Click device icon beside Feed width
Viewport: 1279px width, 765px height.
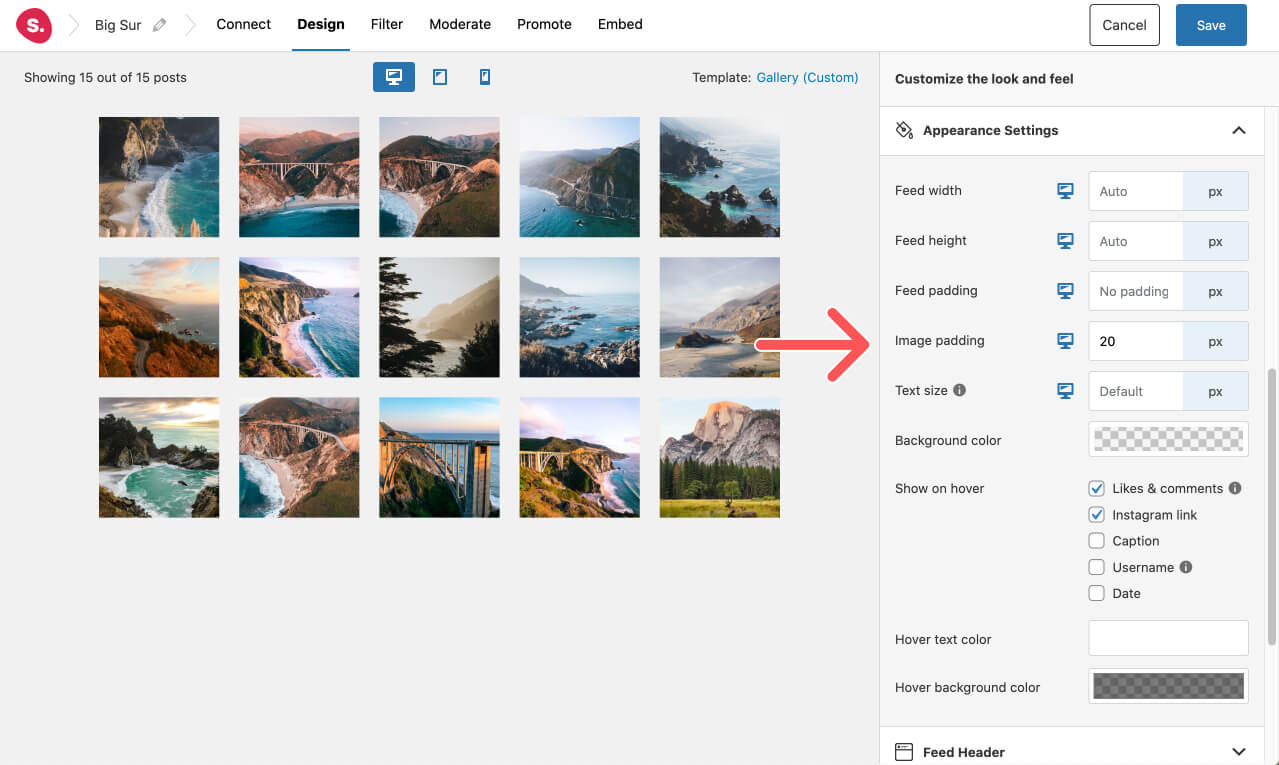pos(1066,191)
